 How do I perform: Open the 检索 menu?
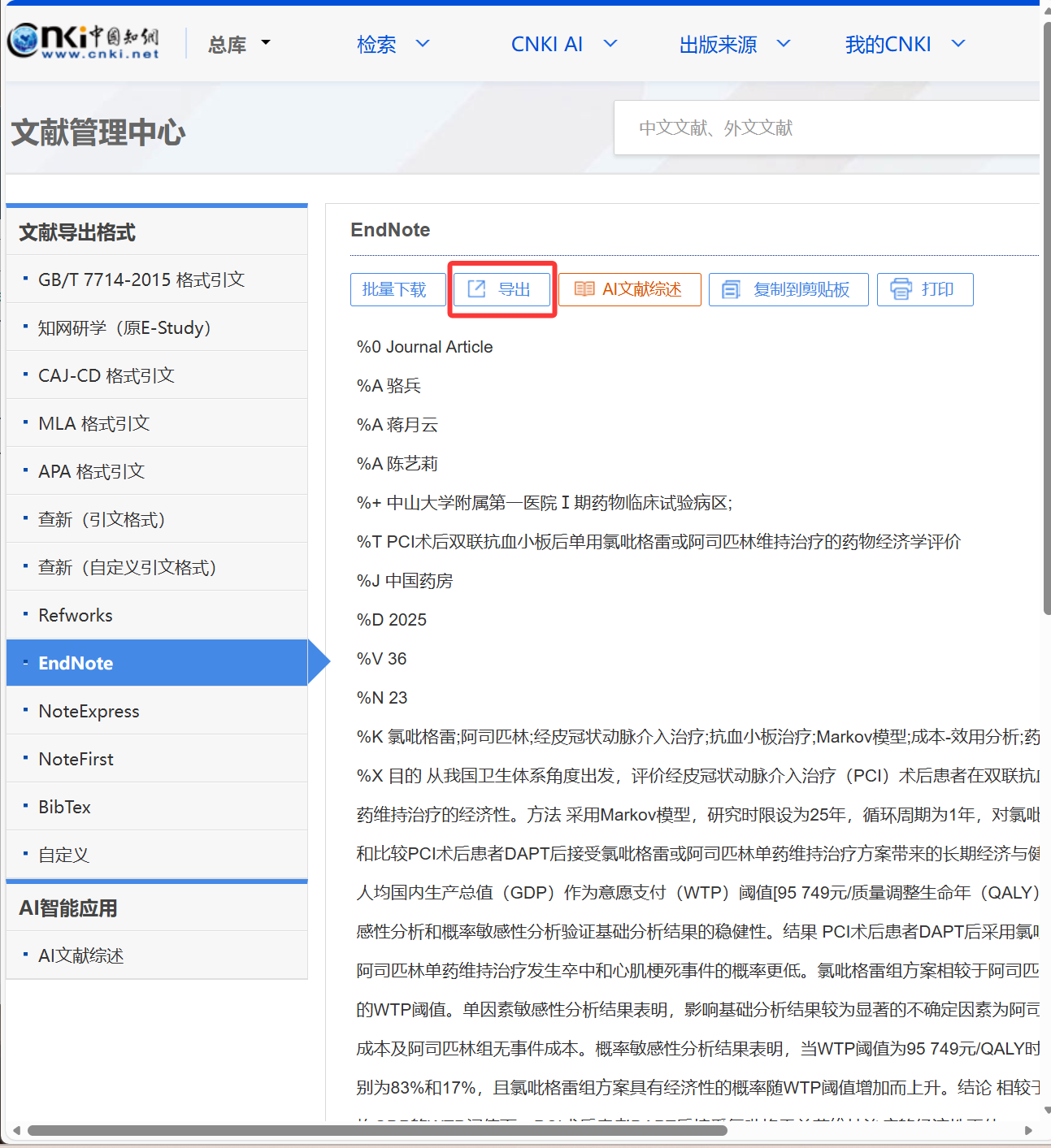point(376,44)
